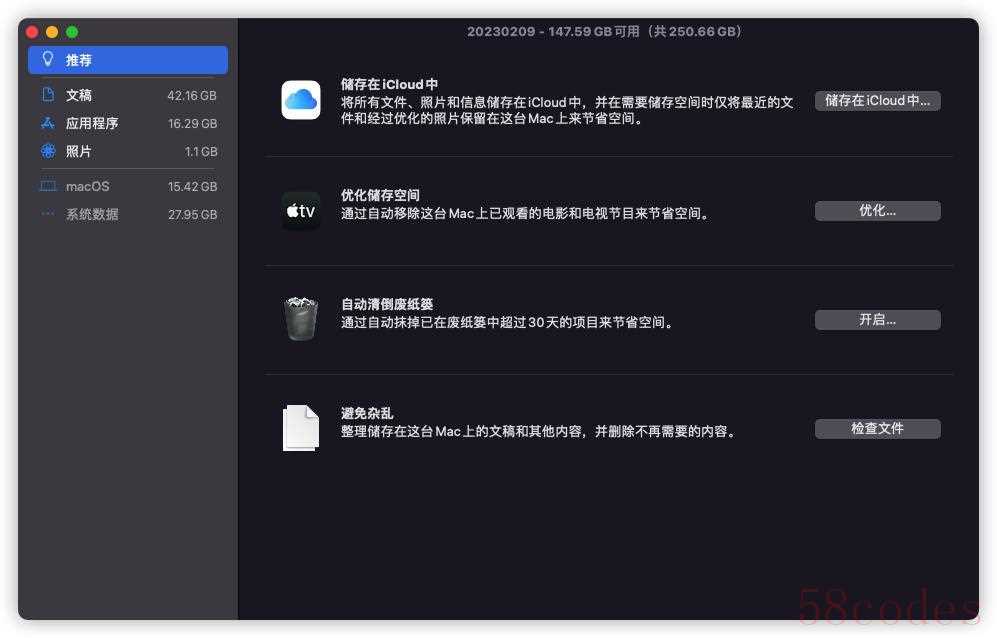Click the App Store icon beside 应用程序

pyautogui.click(x=48, y=123)
